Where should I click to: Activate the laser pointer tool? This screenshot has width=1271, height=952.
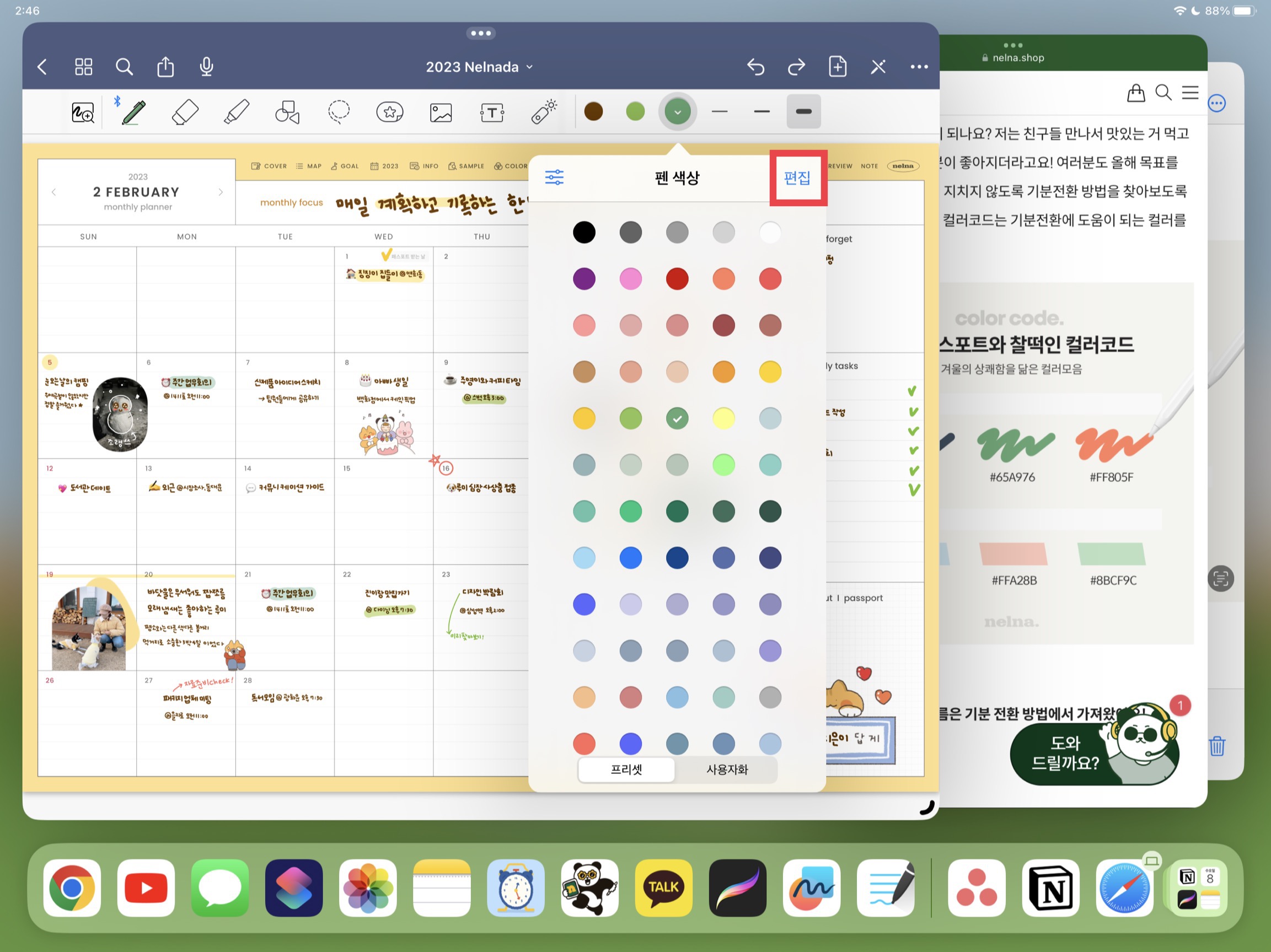point(544,111)
